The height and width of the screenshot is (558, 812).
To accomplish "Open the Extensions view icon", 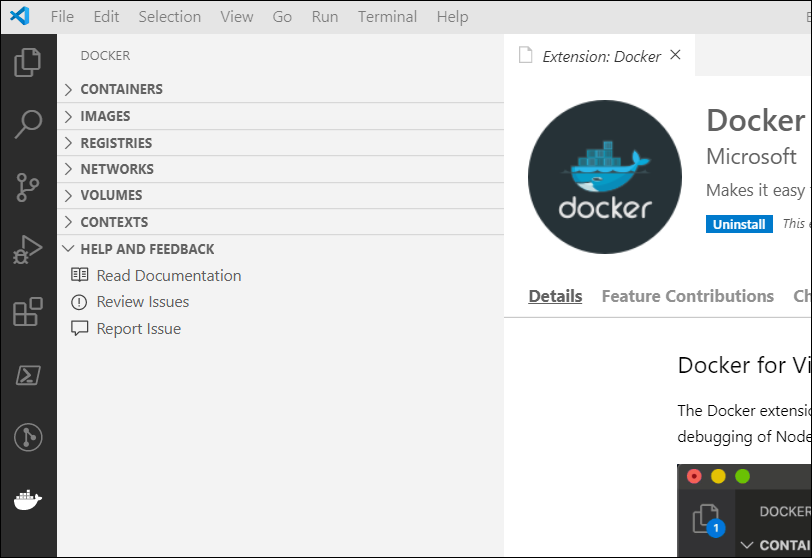I will [x=28, y=312].
